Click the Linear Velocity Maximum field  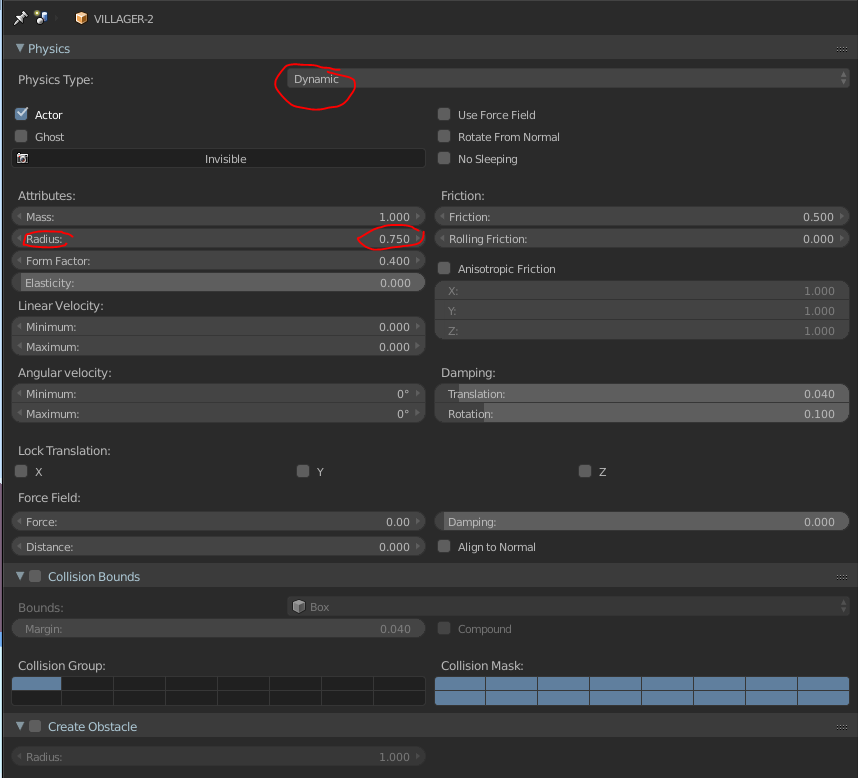pyautogui.click(x=218, y=347)
